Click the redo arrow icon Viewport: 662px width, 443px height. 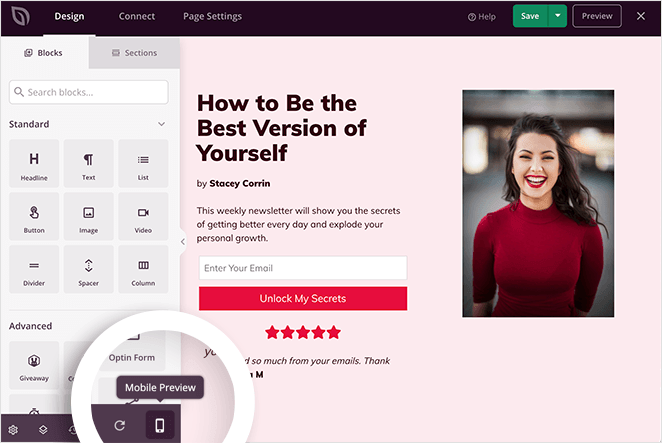[x=119, y=425]
